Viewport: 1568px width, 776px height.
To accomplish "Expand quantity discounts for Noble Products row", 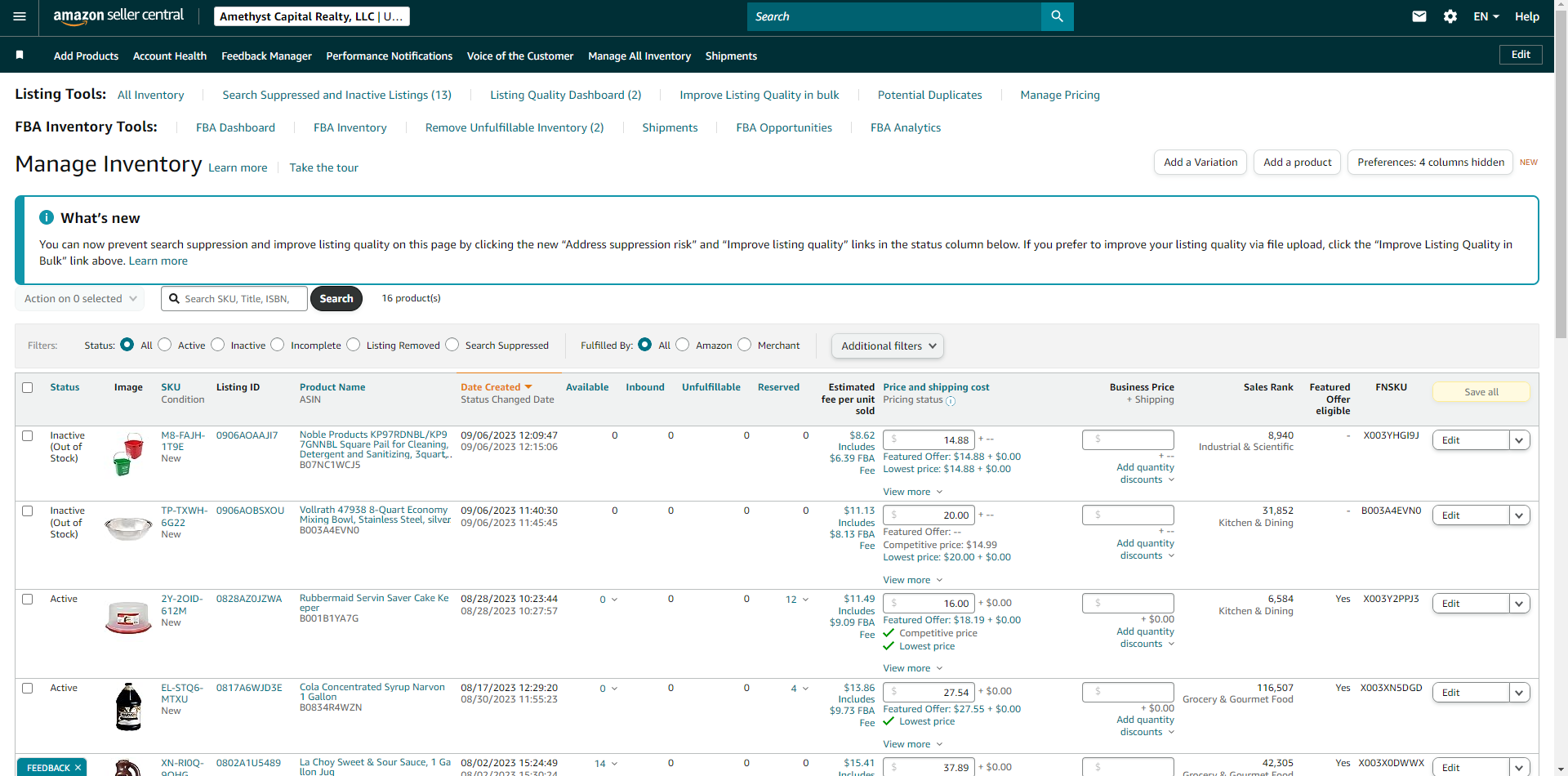I will 1145,474.
